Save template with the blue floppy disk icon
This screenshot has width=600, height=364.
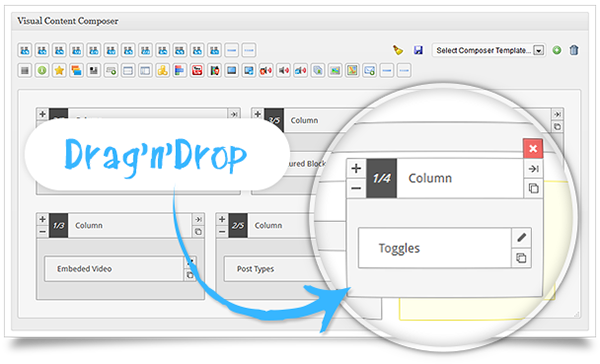coord(418,50)
